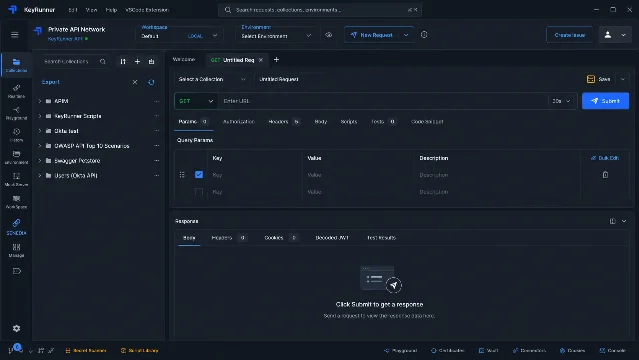Click the Bulk Edit link

click(605, 158)
